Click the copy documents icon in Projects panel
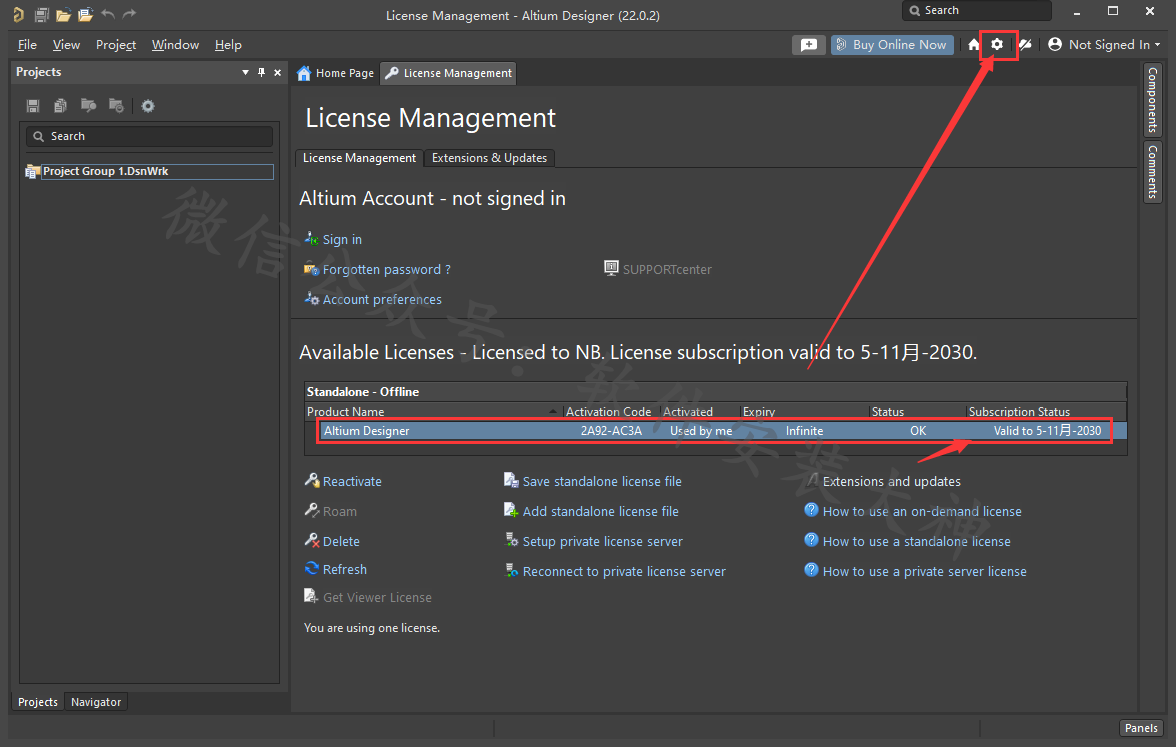 (x=61, y=106)
